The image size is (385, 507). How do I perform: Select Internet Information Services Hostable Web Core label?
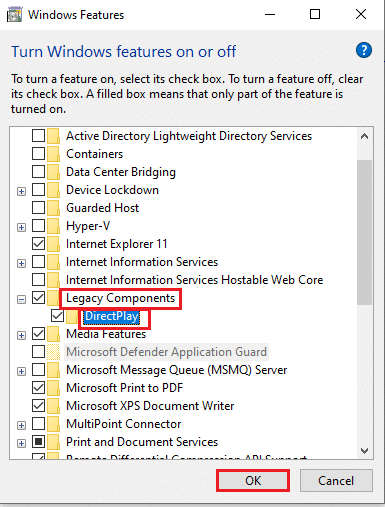(194, 280)
